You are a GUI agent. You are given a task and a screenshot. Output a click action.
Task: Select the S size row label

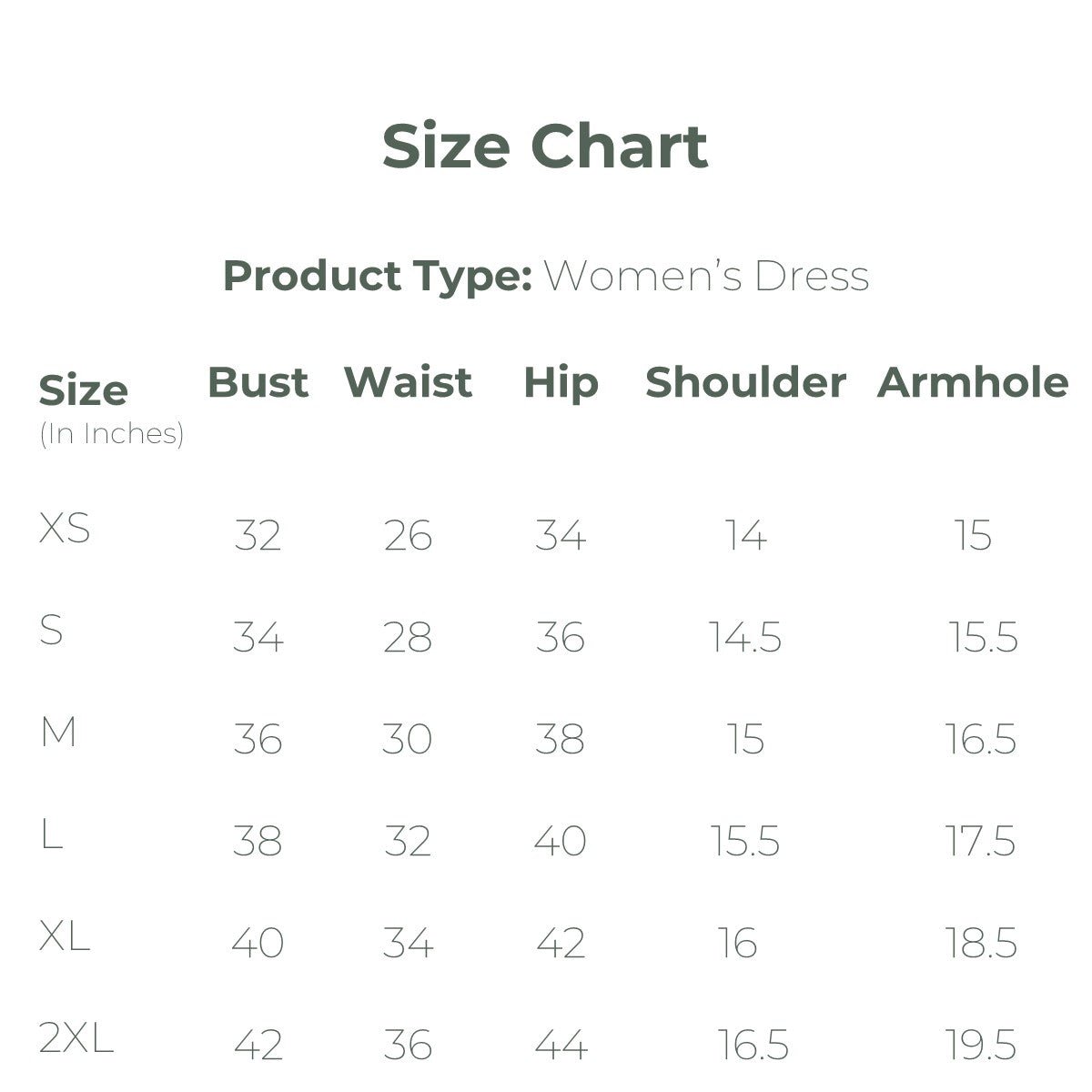coord(51,630)
